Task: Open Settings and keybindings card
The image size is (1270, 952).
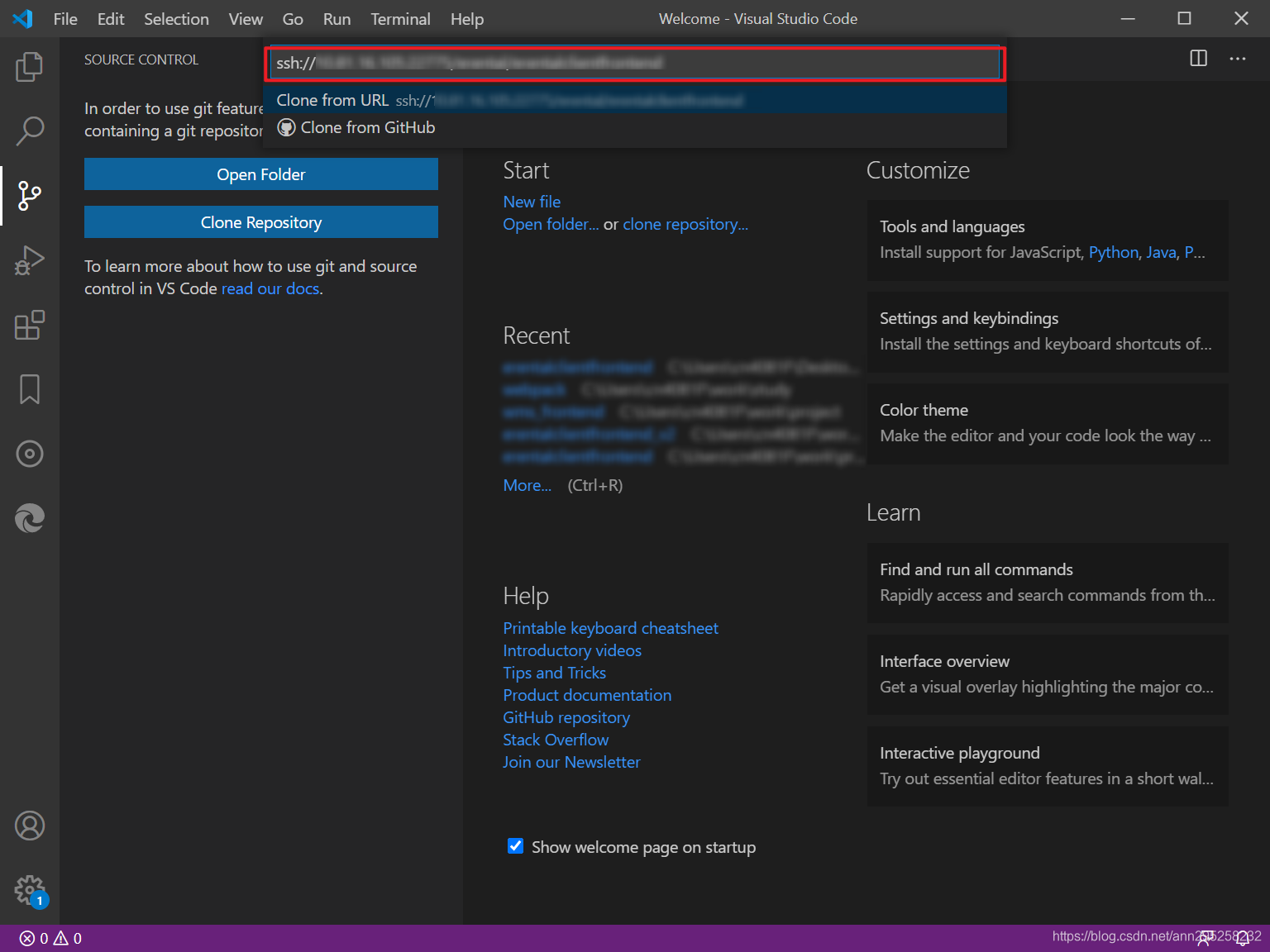Action: [1048, 331]
